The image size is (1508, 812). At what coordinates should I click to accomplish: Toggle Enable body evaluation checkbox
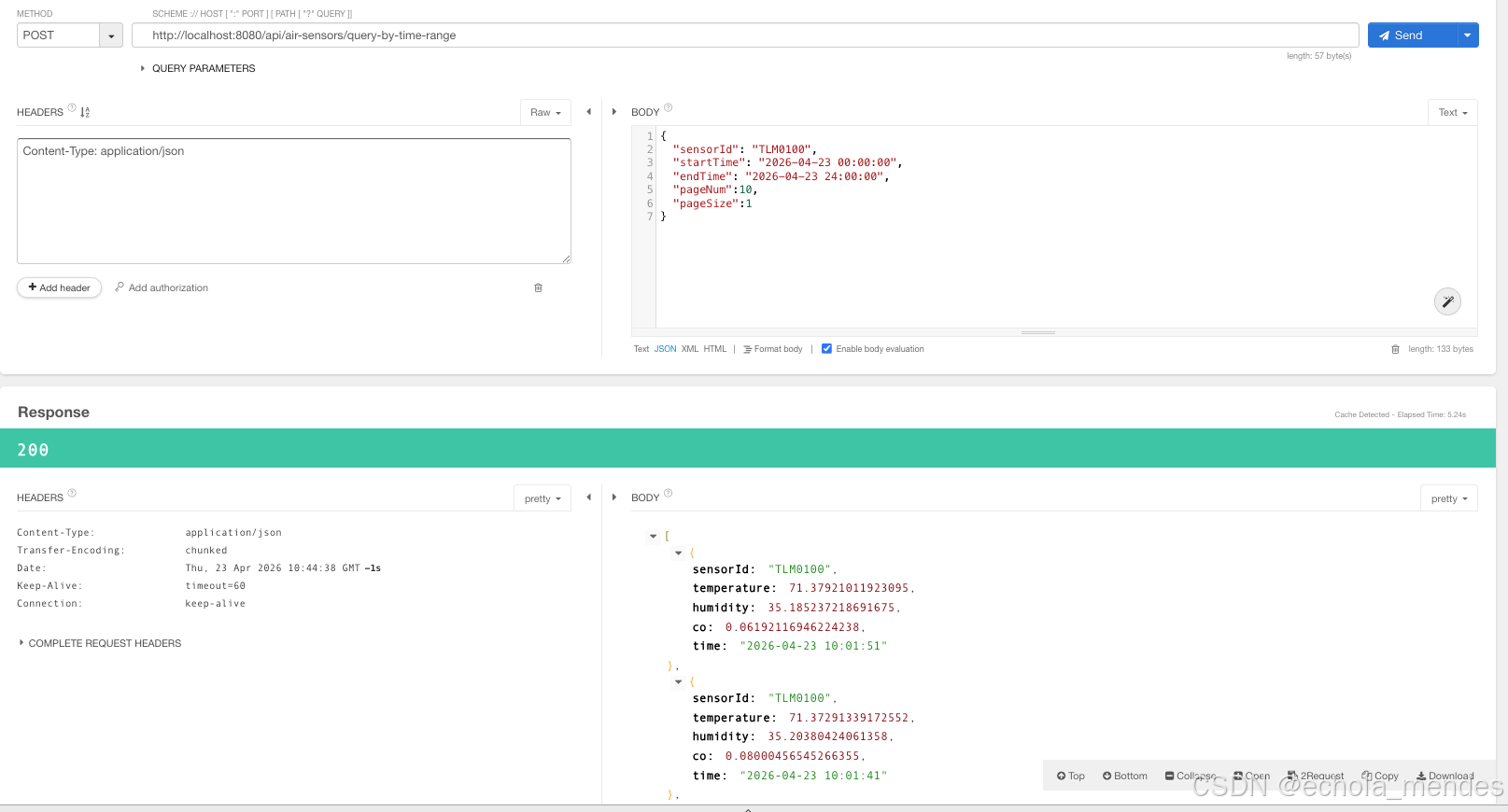point(826,349)
